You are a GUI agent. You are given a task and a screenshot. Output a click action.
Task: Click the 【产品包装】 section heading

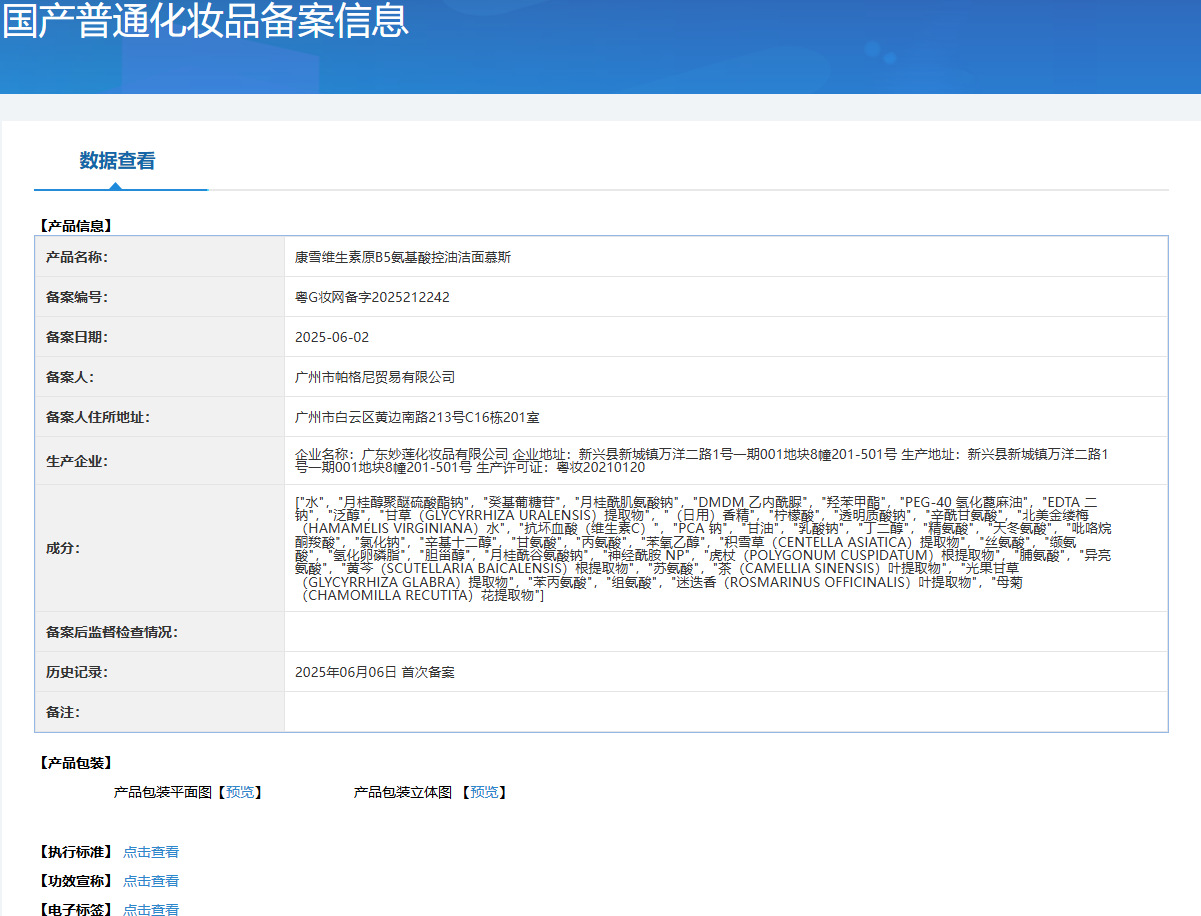[75, 763]
